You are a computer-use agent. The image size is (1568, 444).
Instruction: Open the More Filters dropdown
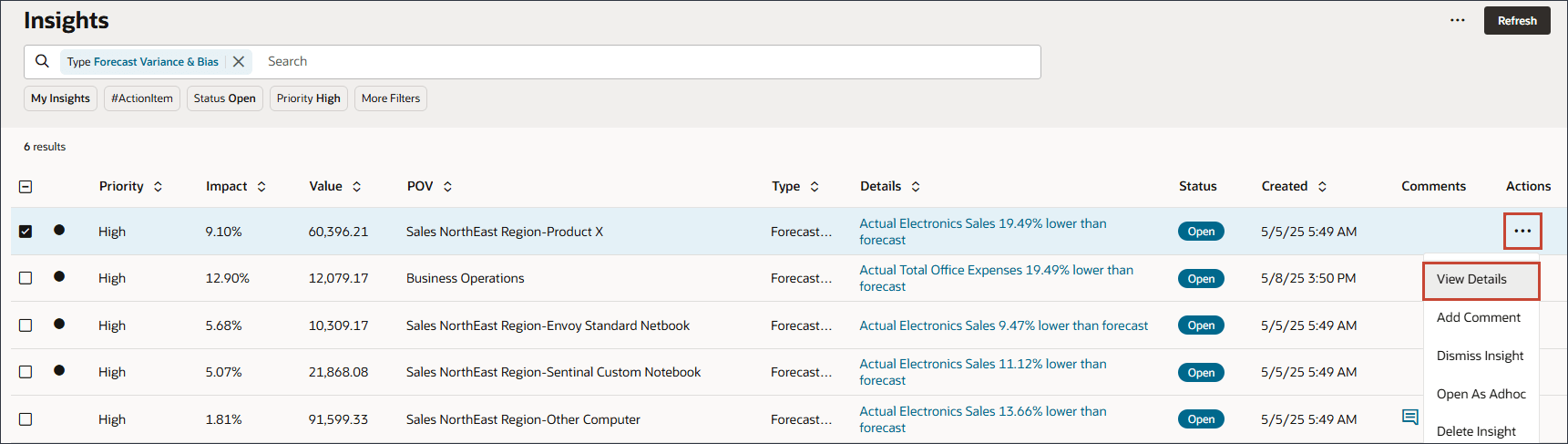(391, 98)
